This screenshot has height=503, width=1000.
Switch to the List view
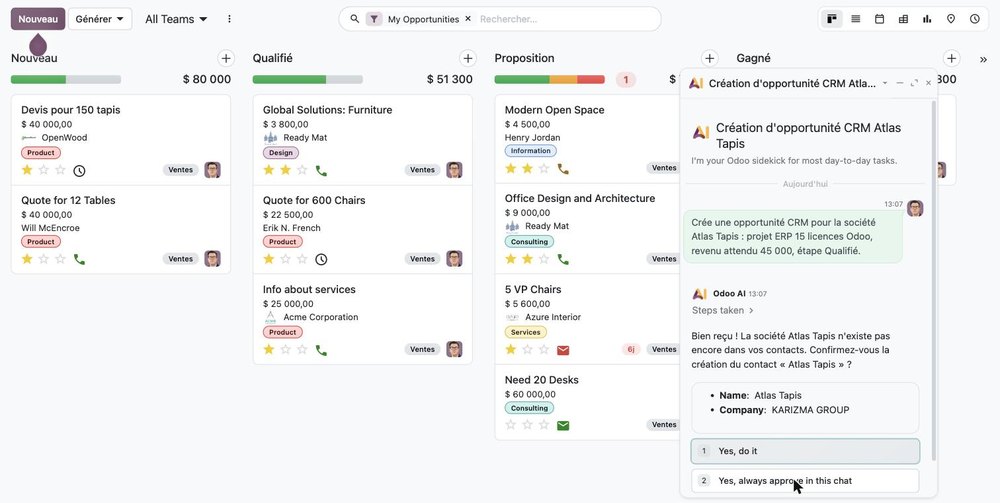pos(856,19)
